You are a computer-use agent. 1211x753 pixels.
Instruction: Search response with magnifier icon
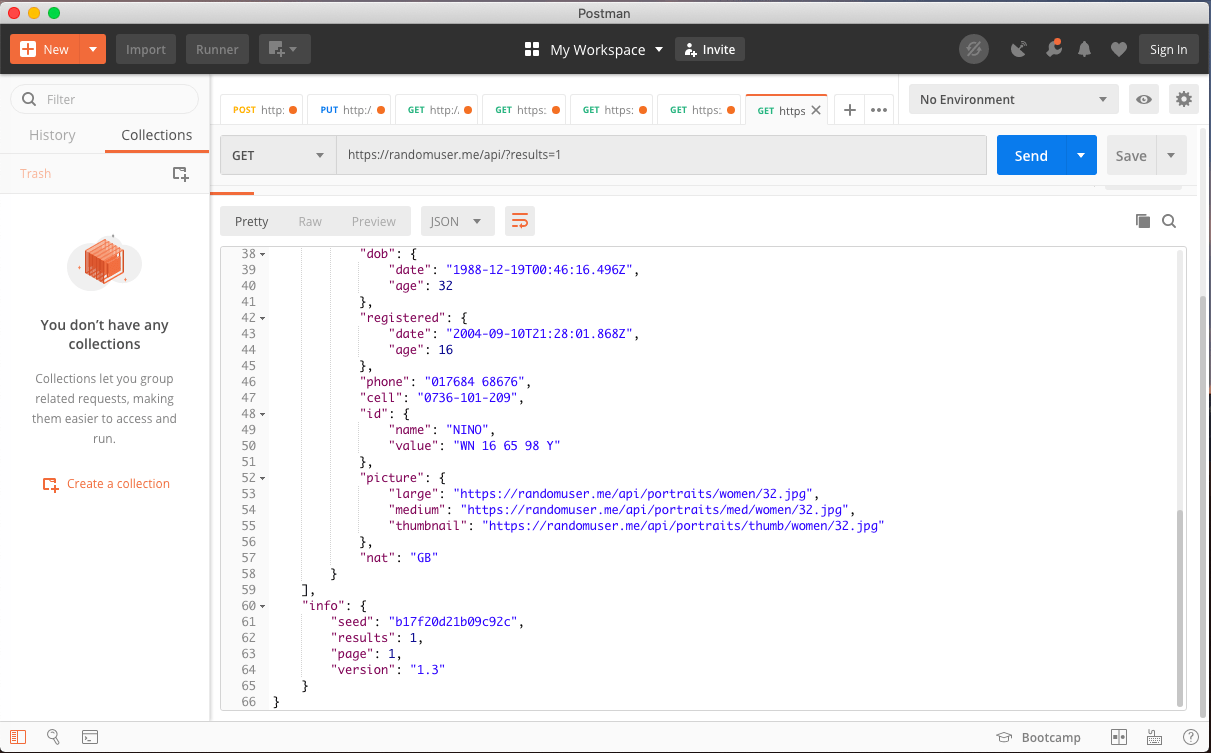click(1169, 221)
